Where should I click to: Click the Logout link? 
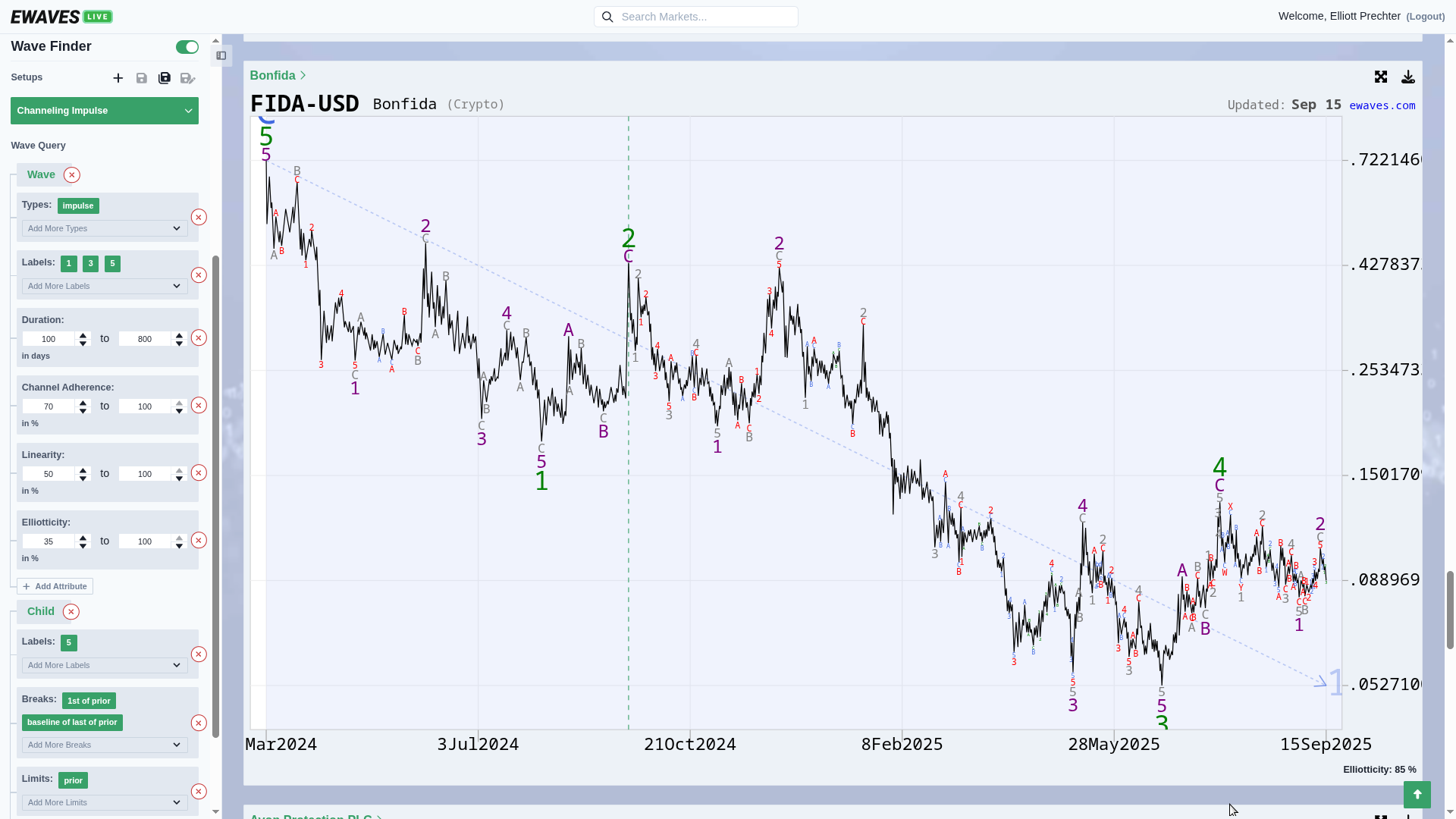(x=1425, y=17)
